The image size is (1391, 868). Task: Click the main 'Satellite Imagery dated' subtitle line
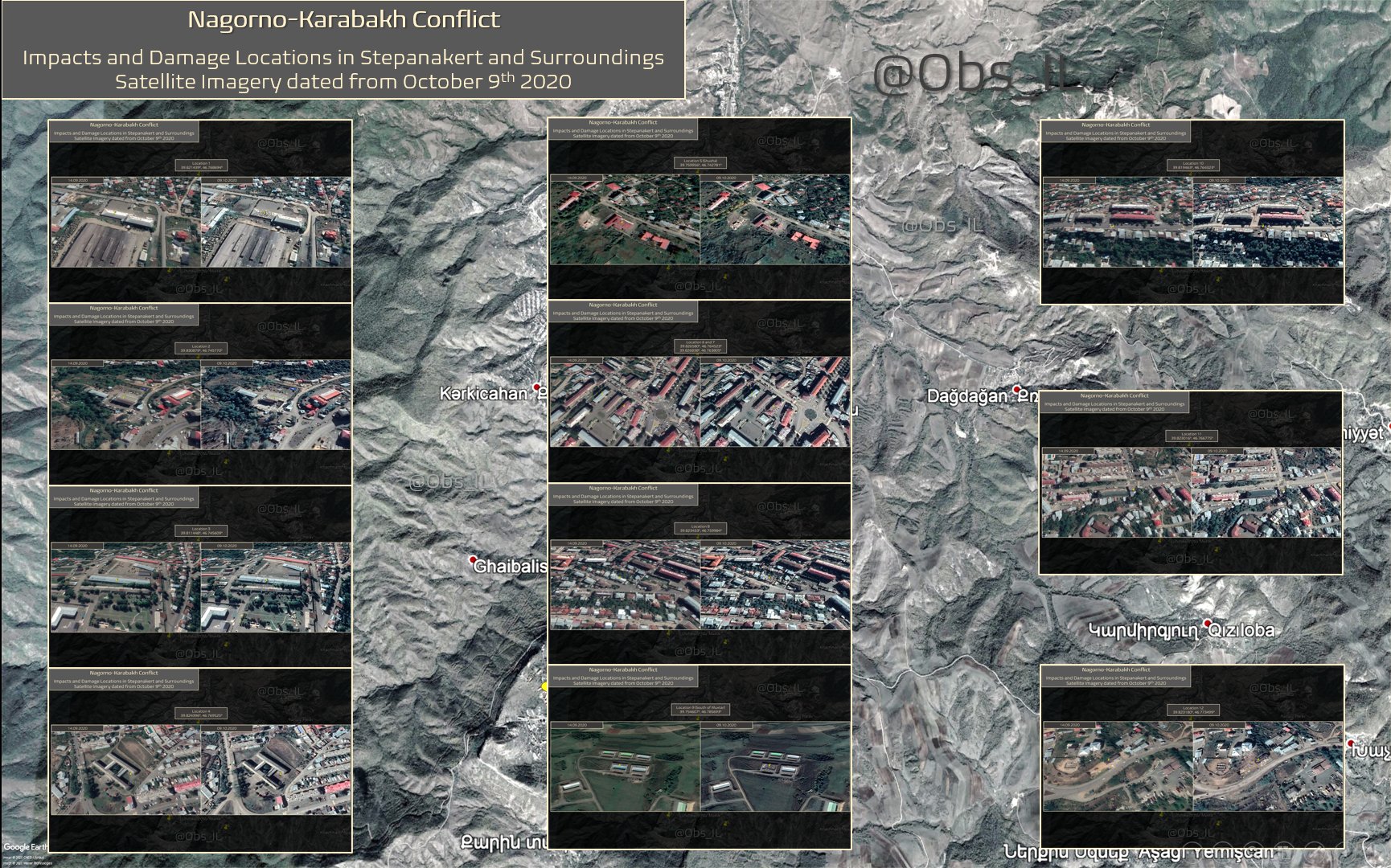[x=343, y=82]
